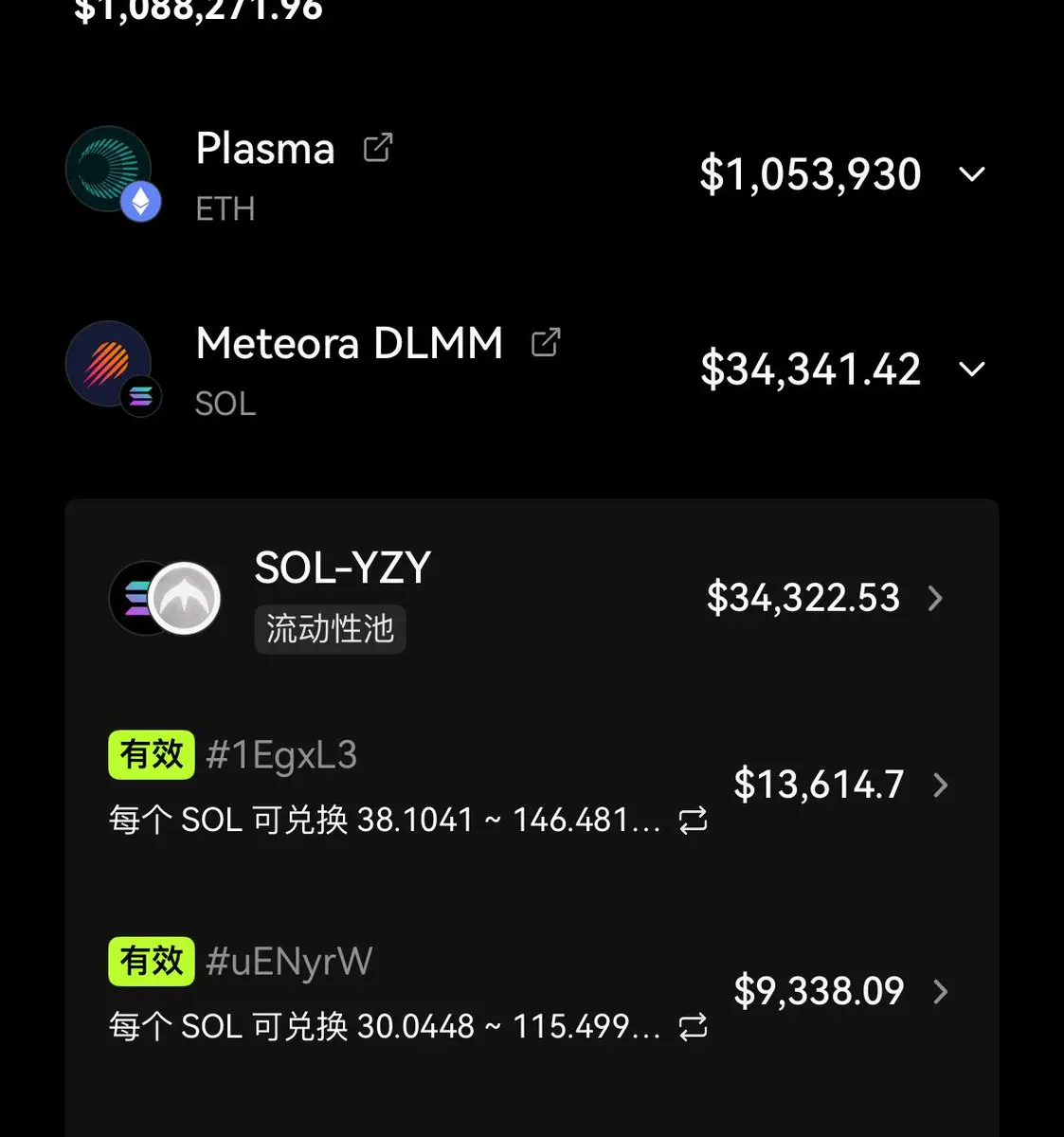Select the SOL-YZY pool title

(x=343, y=568)
